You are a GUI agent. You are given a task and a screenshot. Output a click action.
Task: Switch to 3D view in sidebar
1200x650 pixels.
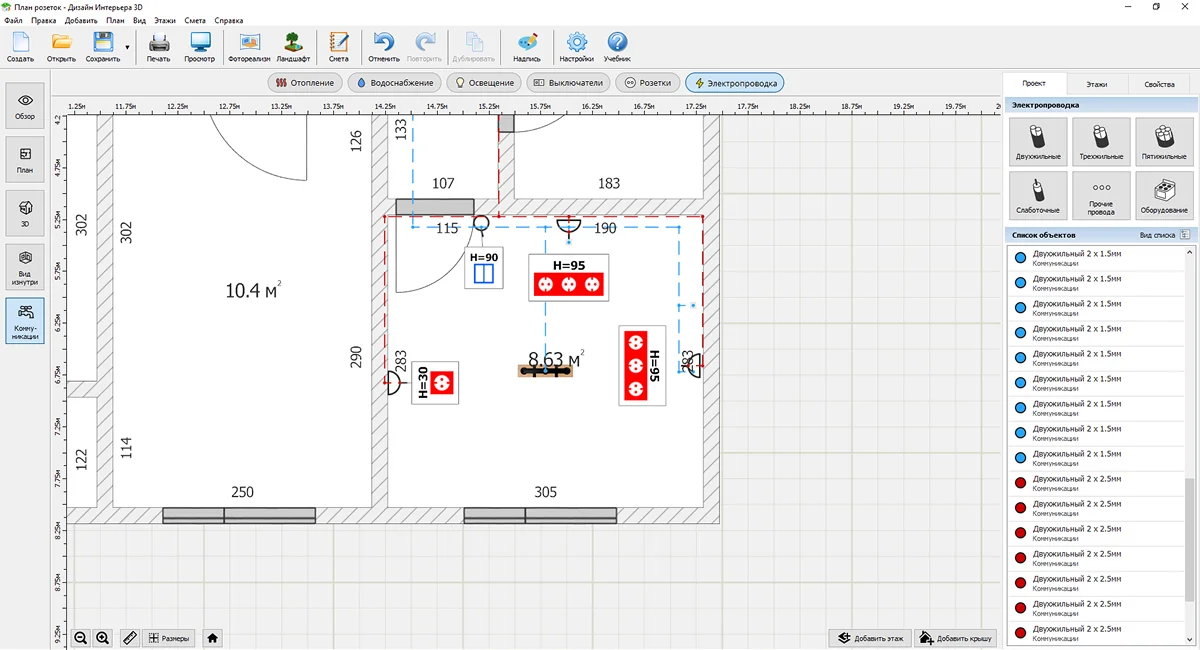coord(25,213)
